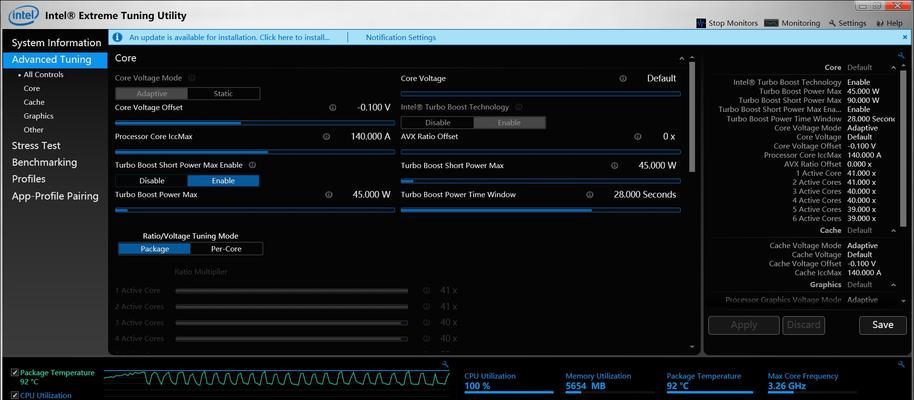Click Core Voltage Offset slider
The width and height of the screenshot is (914, 400).
click(255, 123)
